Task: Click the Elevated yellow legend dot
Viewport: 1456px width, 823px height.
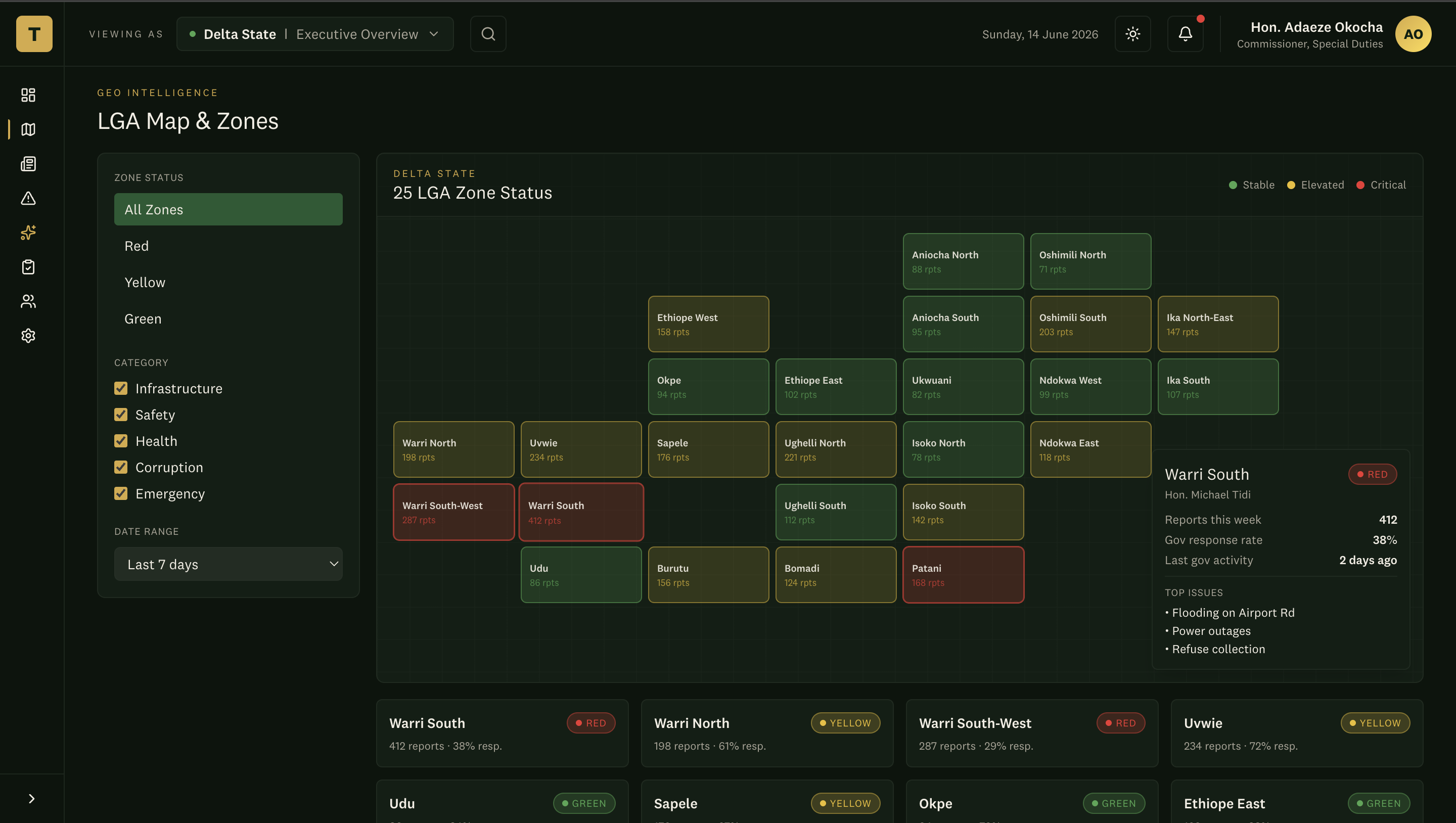Action: pos(1291,185)
